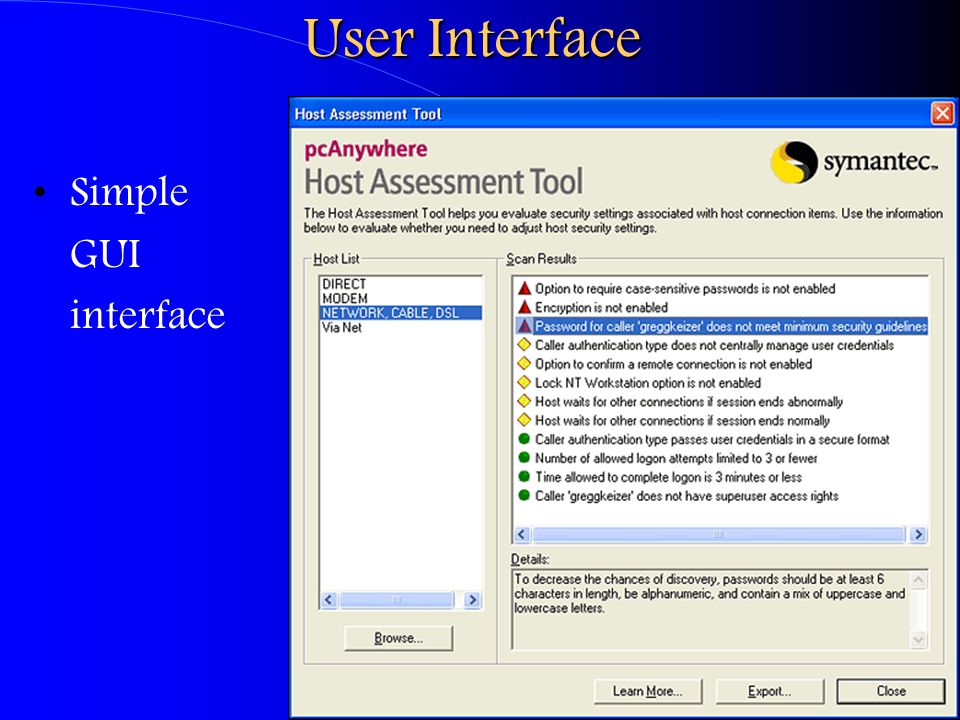Click Host List scroll right arrow

point(472,599)
